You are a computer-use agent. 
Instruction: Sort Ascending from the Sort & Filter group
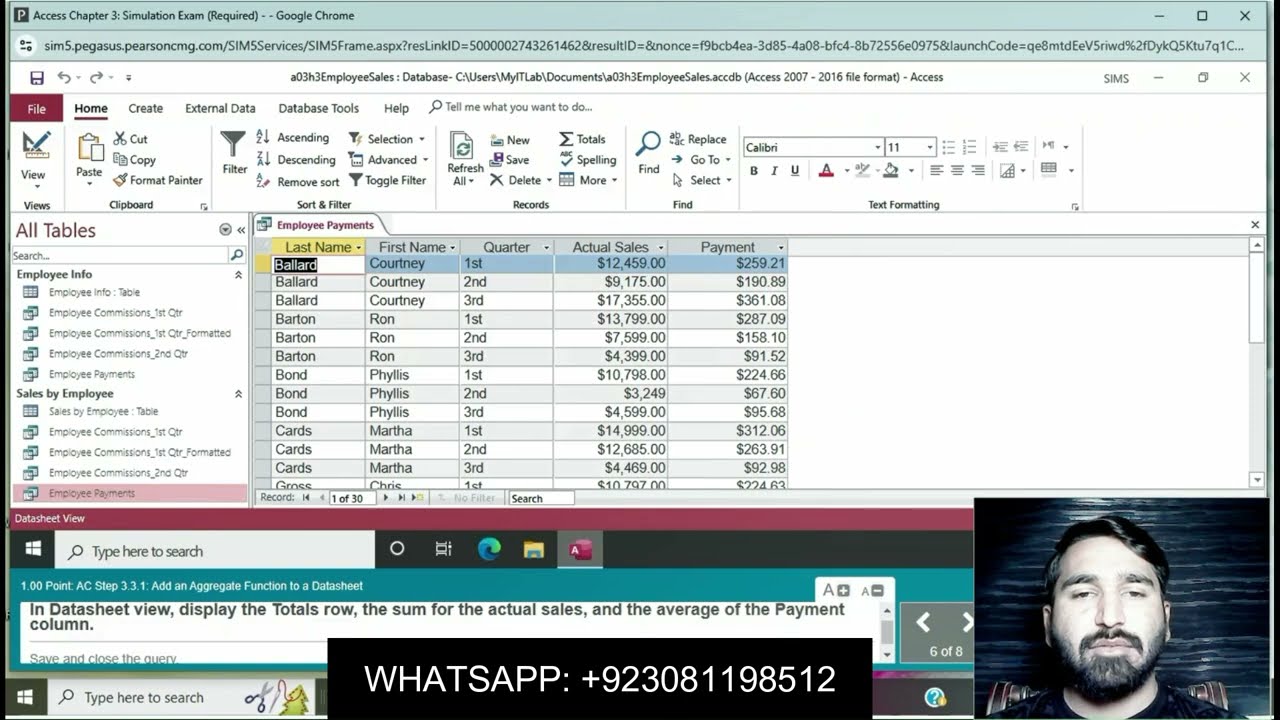(293, 138)
